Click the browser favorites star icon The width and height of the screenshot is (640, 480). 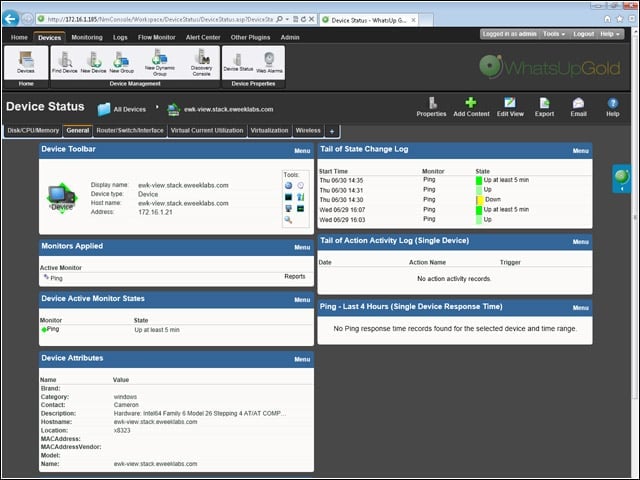tap(620, 19)
